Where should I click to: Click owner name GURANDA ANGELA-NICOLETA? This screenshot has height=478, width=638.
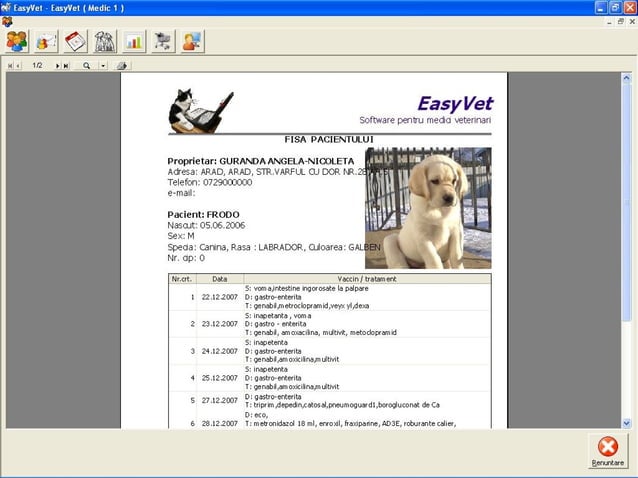click(286, 161)
